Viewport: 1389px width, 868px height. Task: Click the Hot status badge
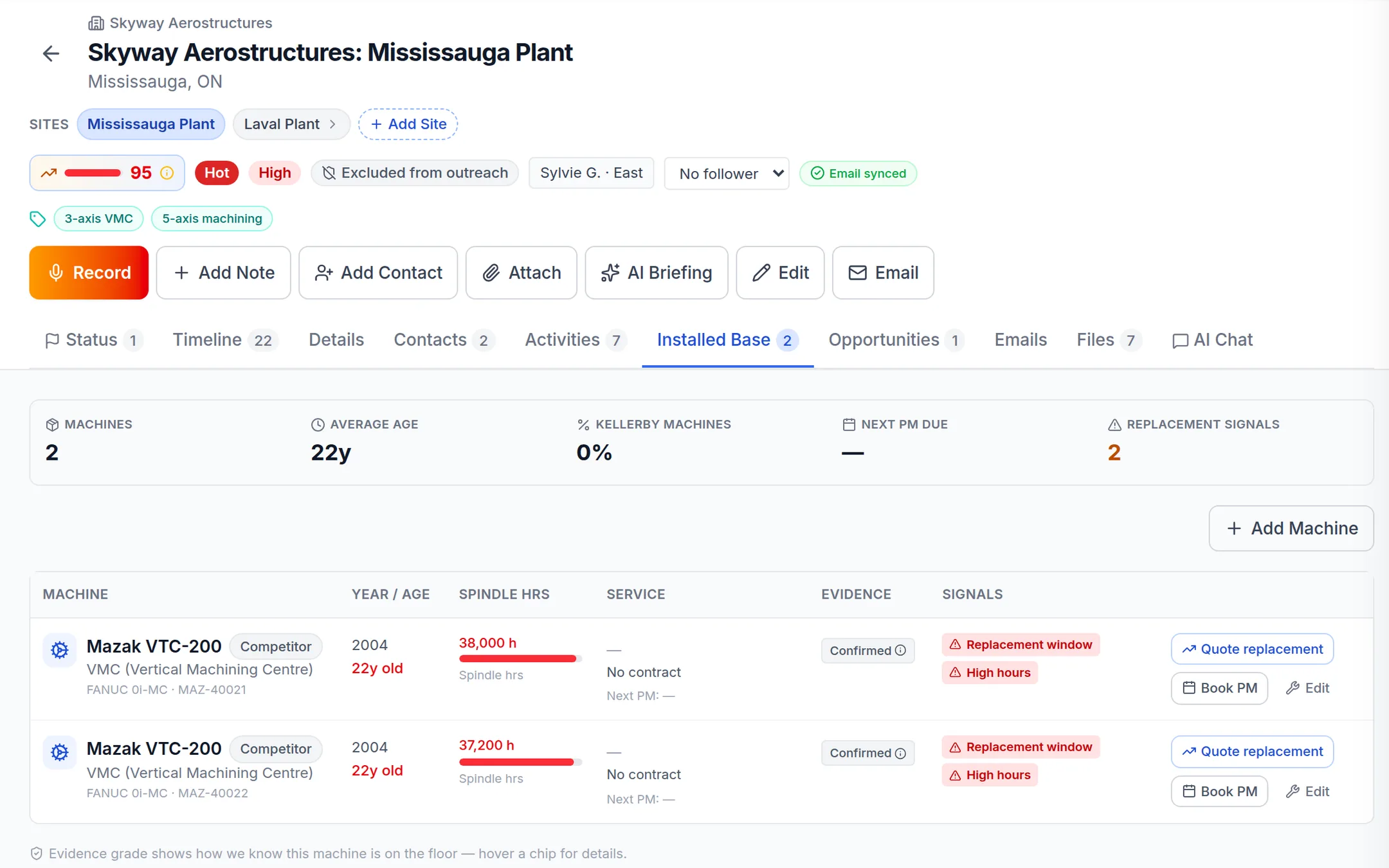(217, 173)
